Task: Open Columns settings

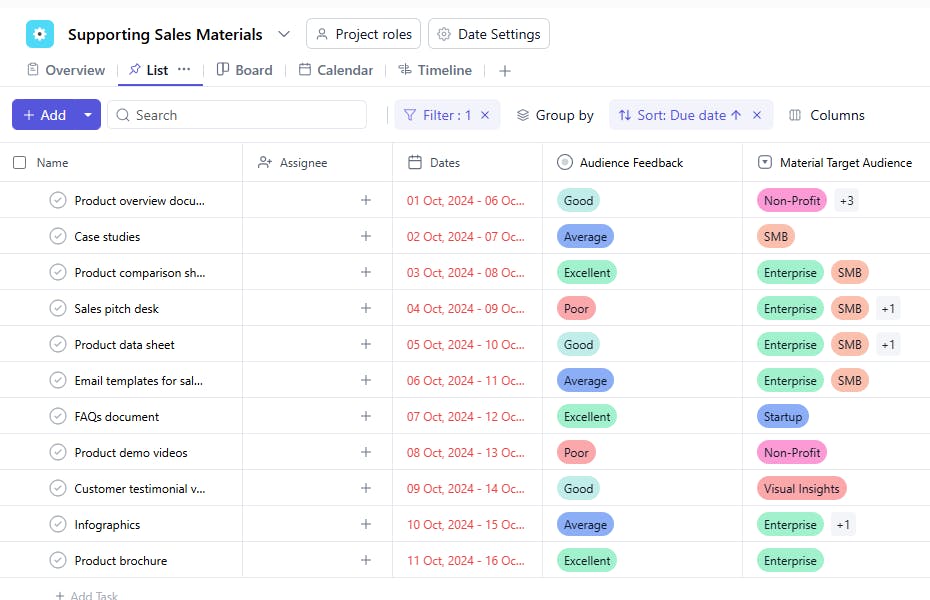Action: 827,115
